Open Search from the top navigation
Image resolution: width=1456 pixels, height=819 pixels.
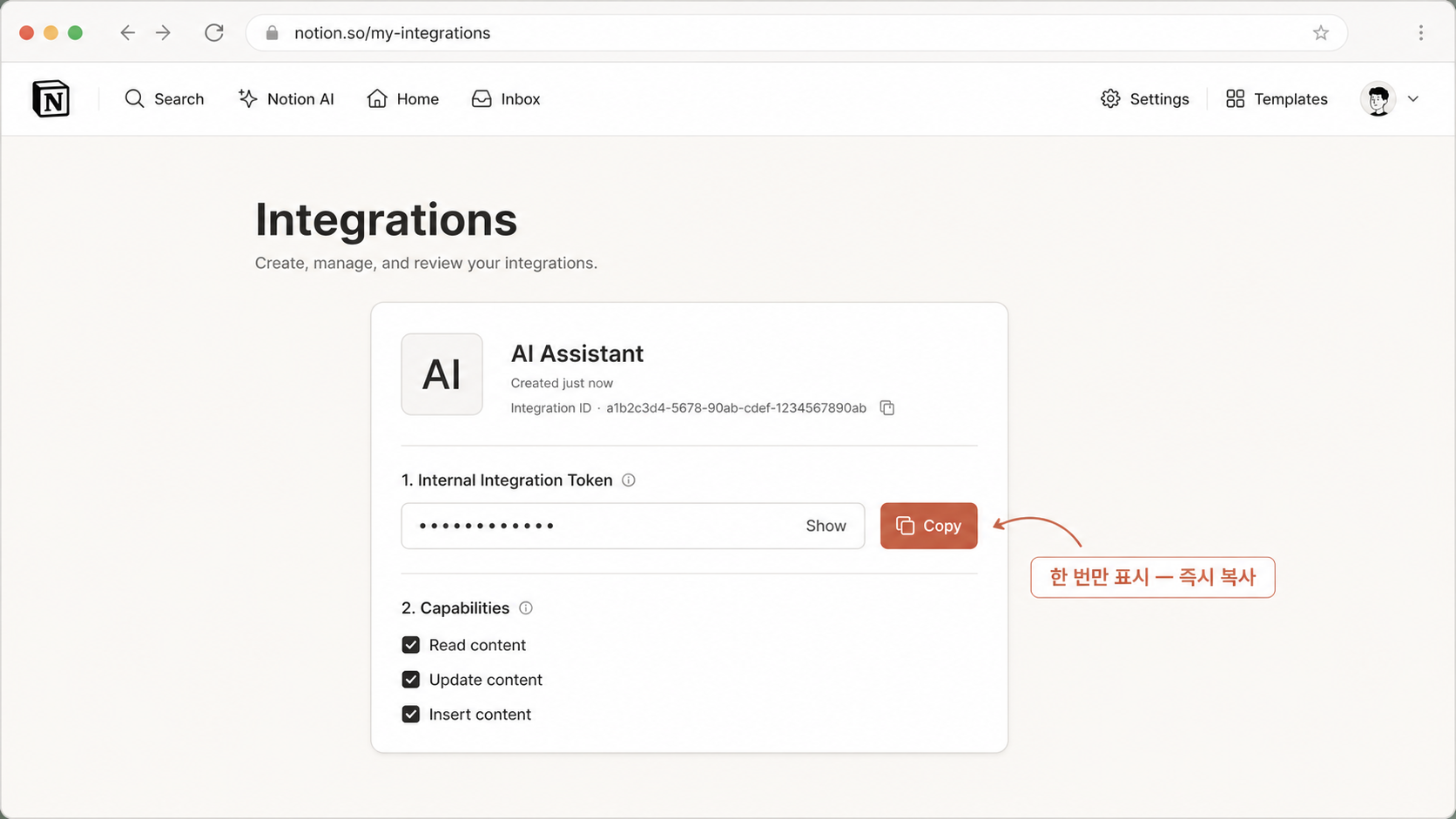click(164, 99)
